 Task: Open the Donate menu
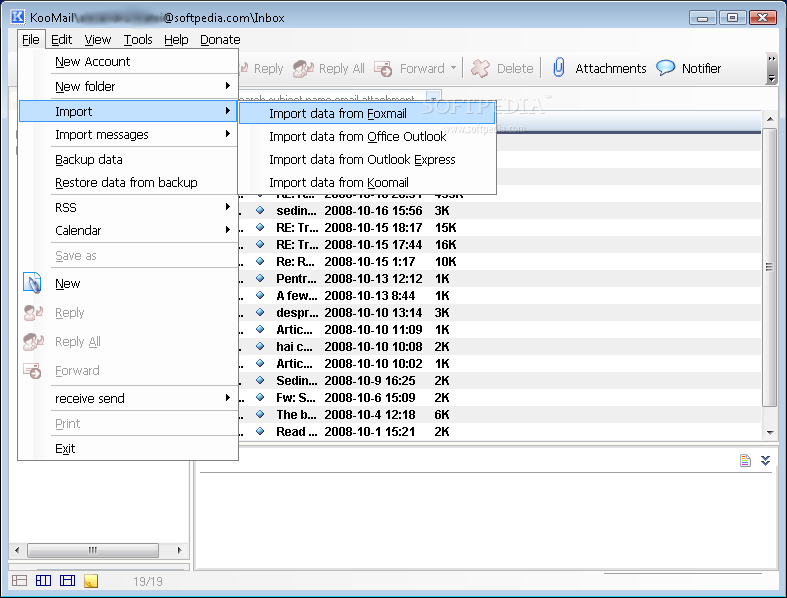(220, 39)
